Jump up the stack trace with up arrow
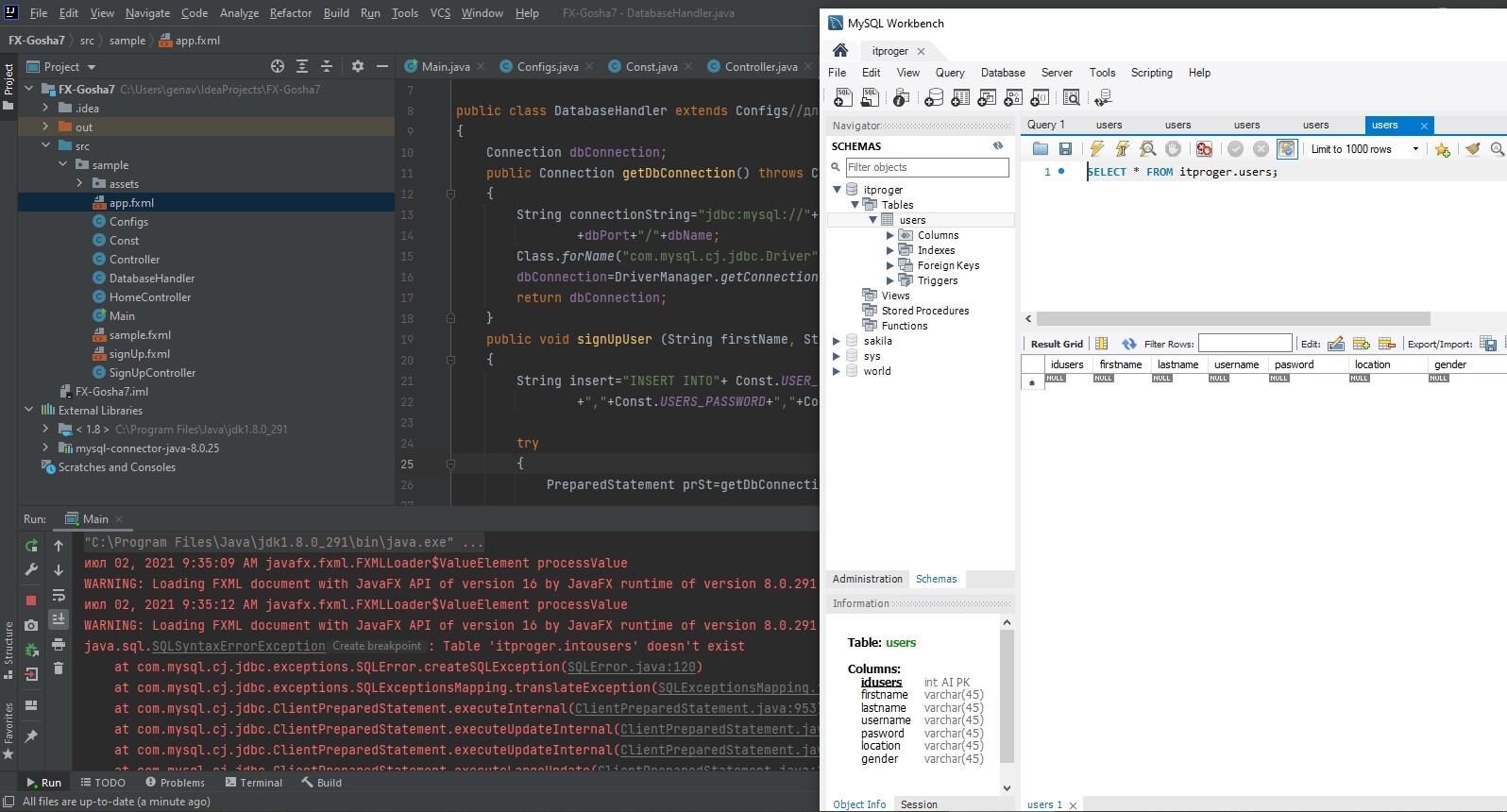 59,546
